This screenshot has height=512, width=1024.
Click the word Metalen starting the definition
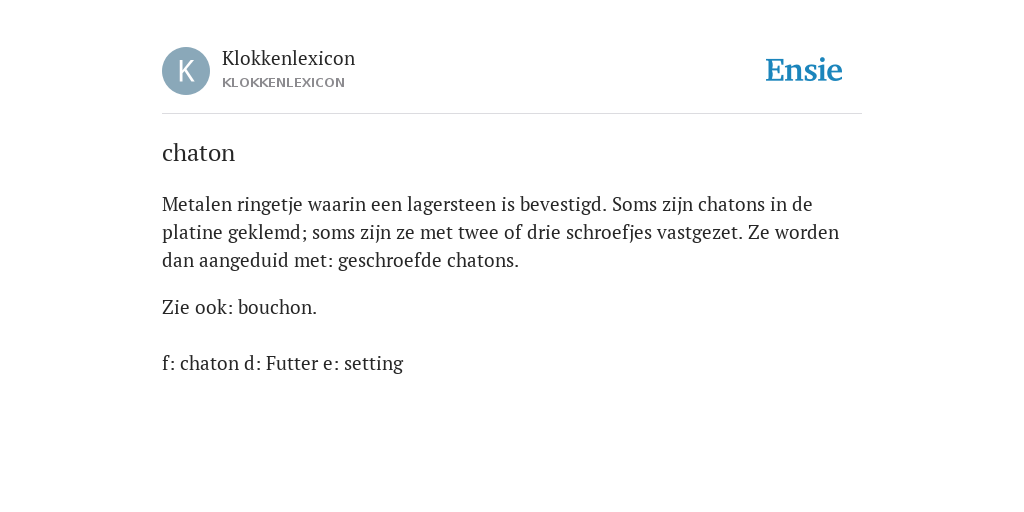click(197, 204)
